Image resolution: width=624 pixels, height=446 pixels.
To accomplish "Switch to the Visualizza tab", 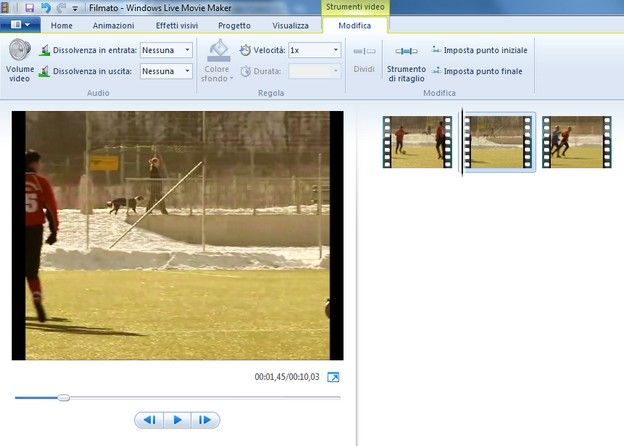I will pos(291,25).
